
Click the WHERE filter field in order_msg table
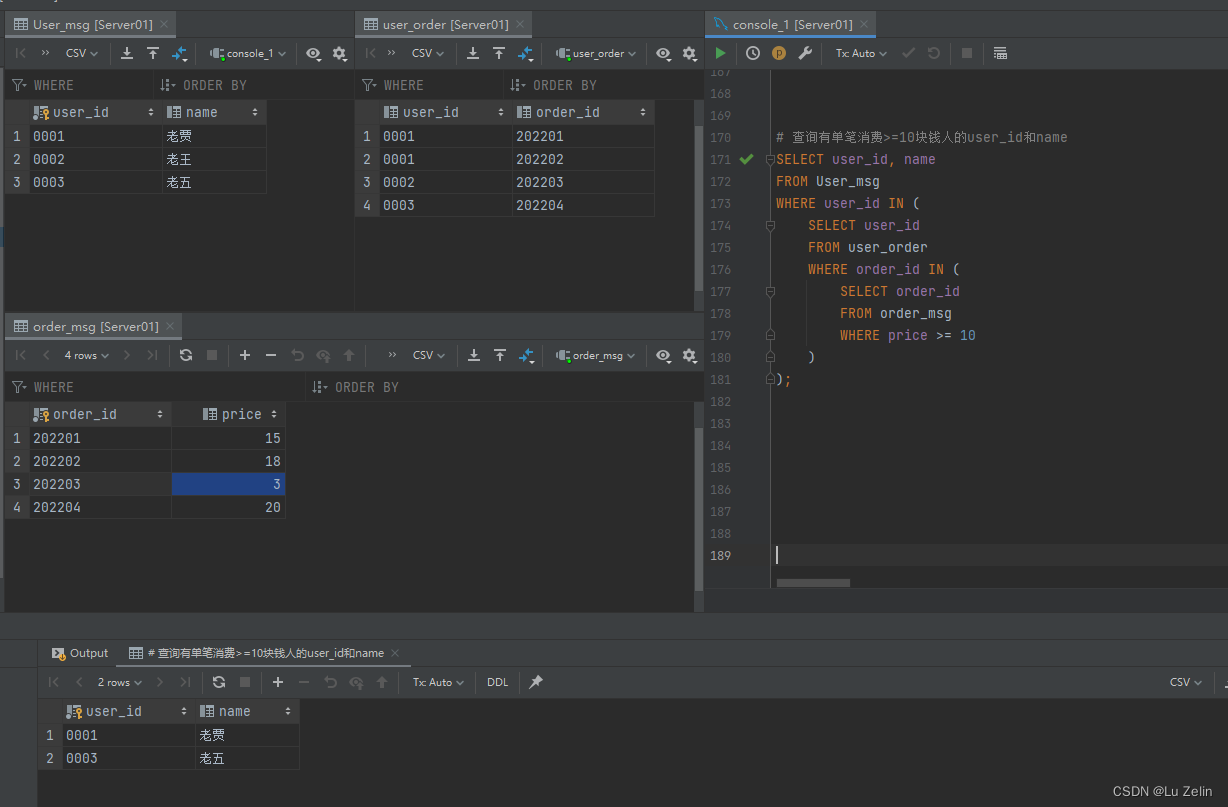(x=155, y=387)
